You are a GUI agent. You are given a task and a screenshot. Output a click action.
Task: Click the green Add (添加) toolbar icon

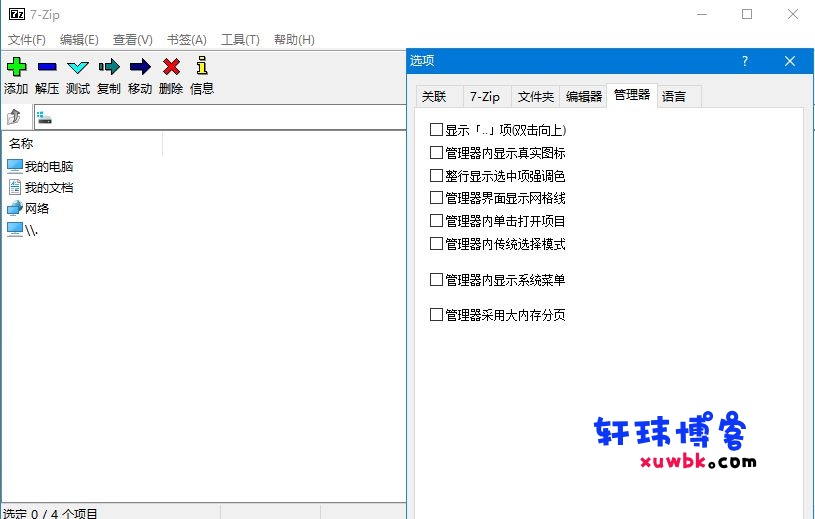pos(16,66)
